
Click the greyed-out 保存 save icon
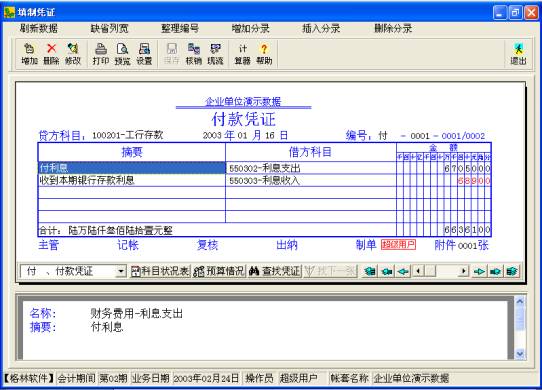tap(172, 54)
